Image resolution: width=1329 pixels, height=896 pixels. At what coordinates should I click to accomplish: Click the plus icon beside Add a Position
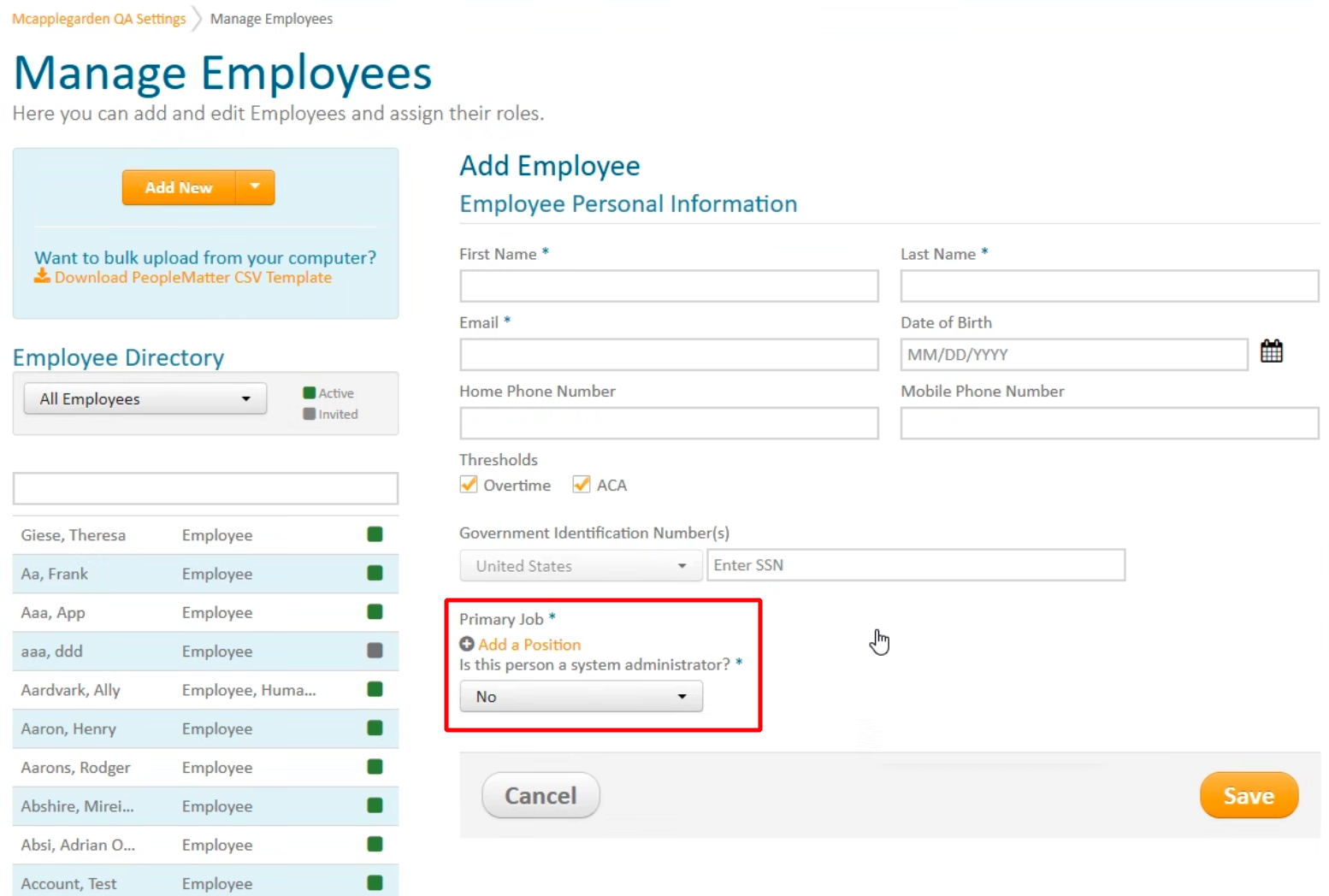(467, 644)
